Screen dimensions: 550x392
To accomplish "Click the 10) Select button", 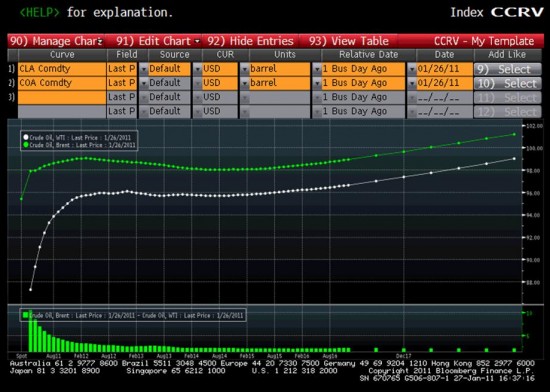I will coord(508,83).
